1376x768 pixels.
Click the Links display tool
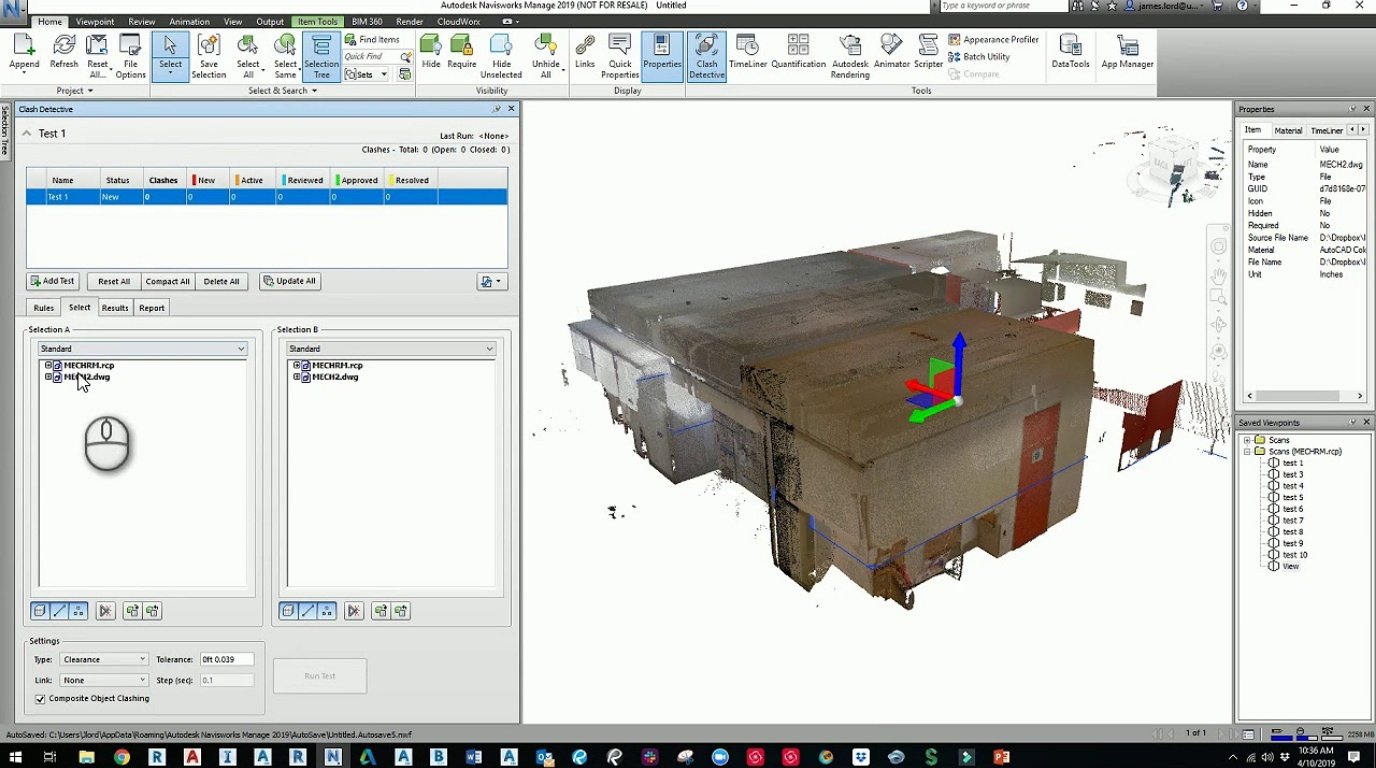tap(585, 52)
